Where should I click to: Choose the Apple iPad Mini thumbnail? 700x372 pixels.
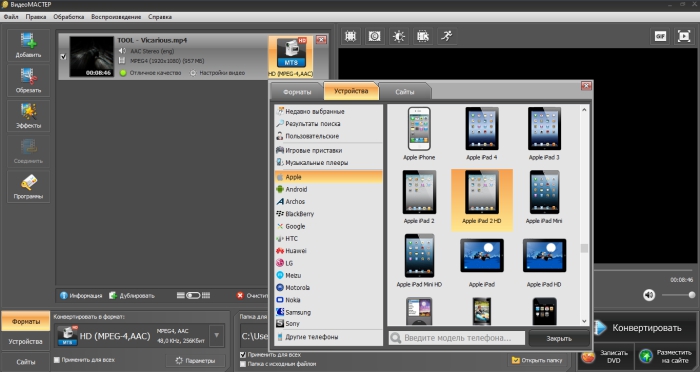(544, 197)
